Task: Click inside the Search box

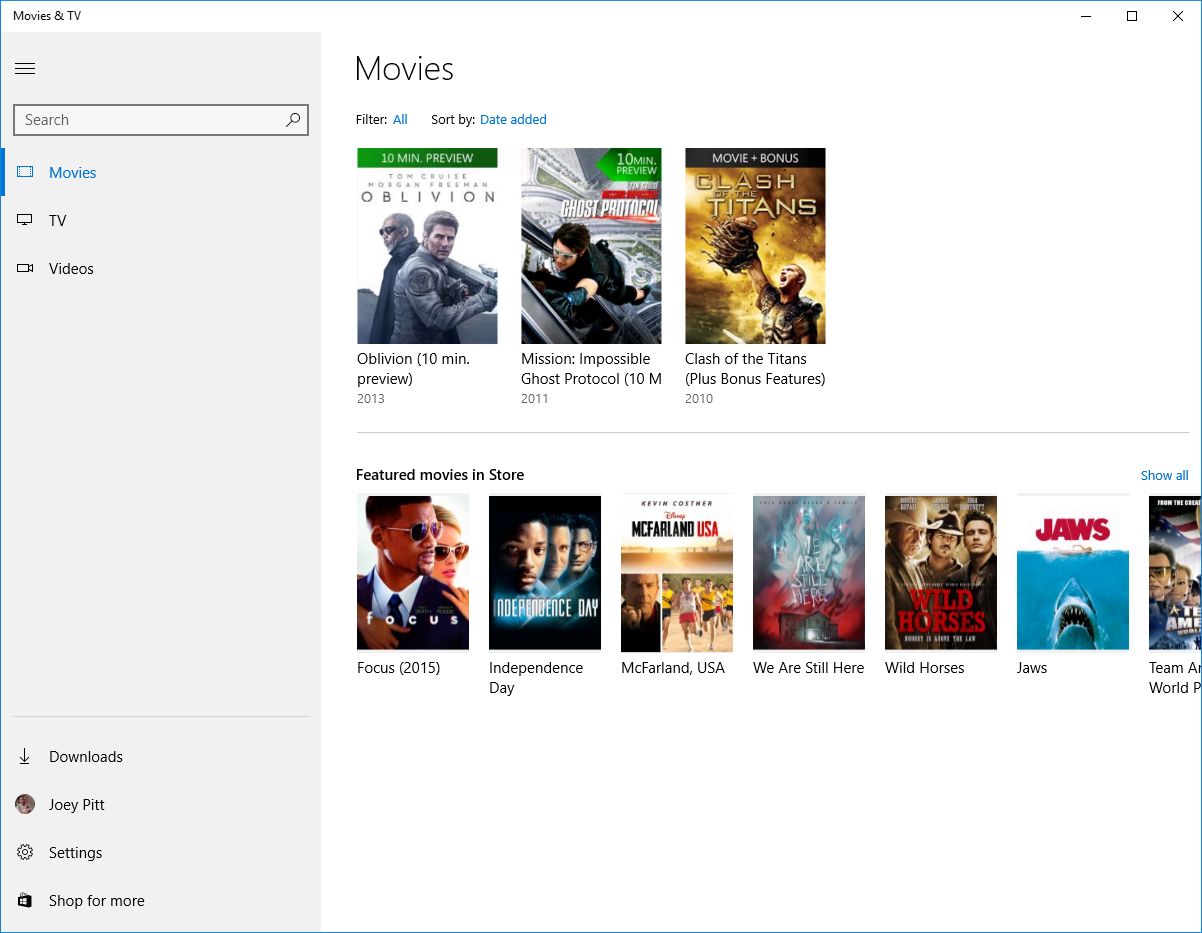Action: [140, 119]
